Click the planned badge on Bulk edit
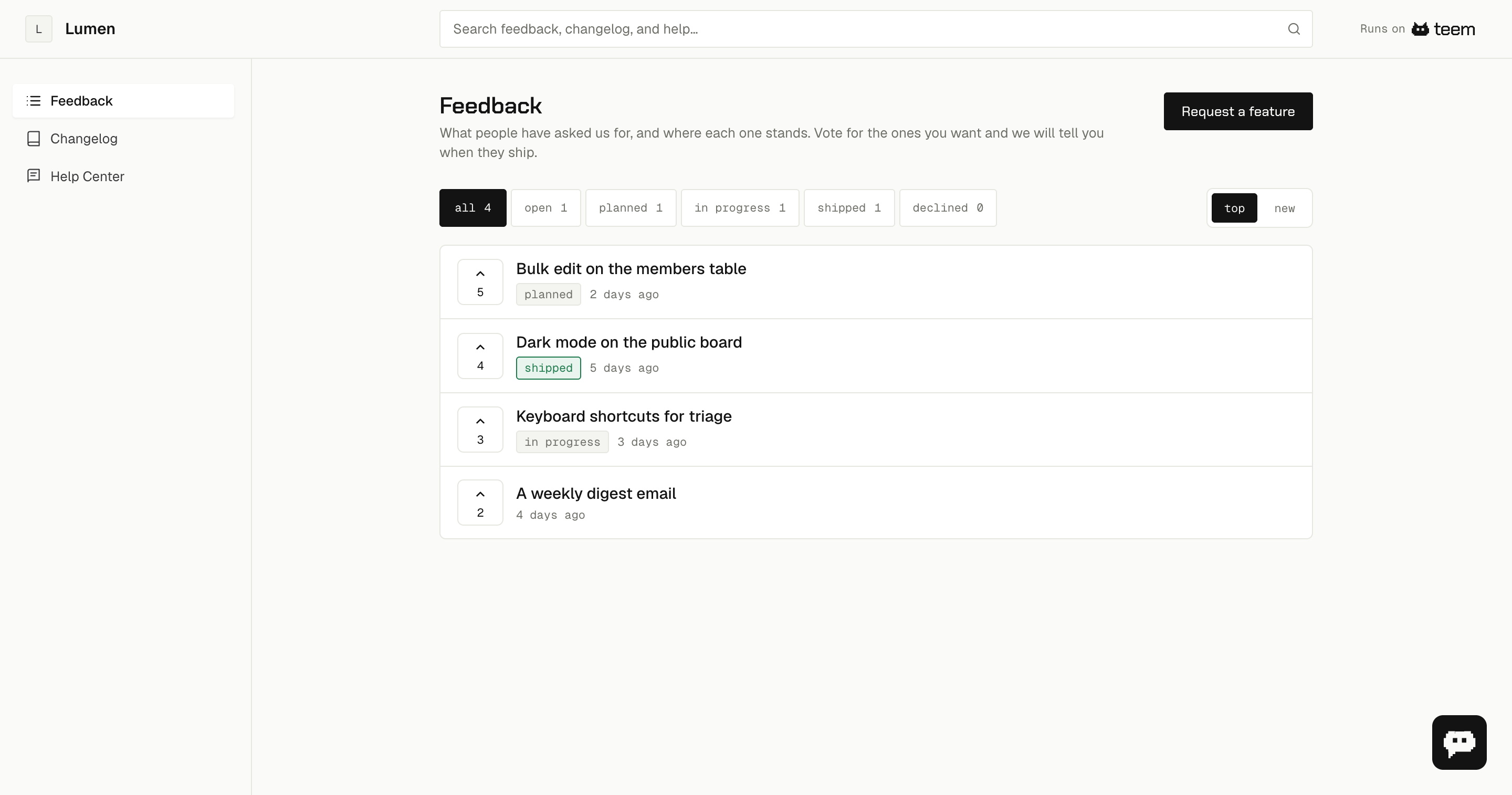 [x=548, y=295]
